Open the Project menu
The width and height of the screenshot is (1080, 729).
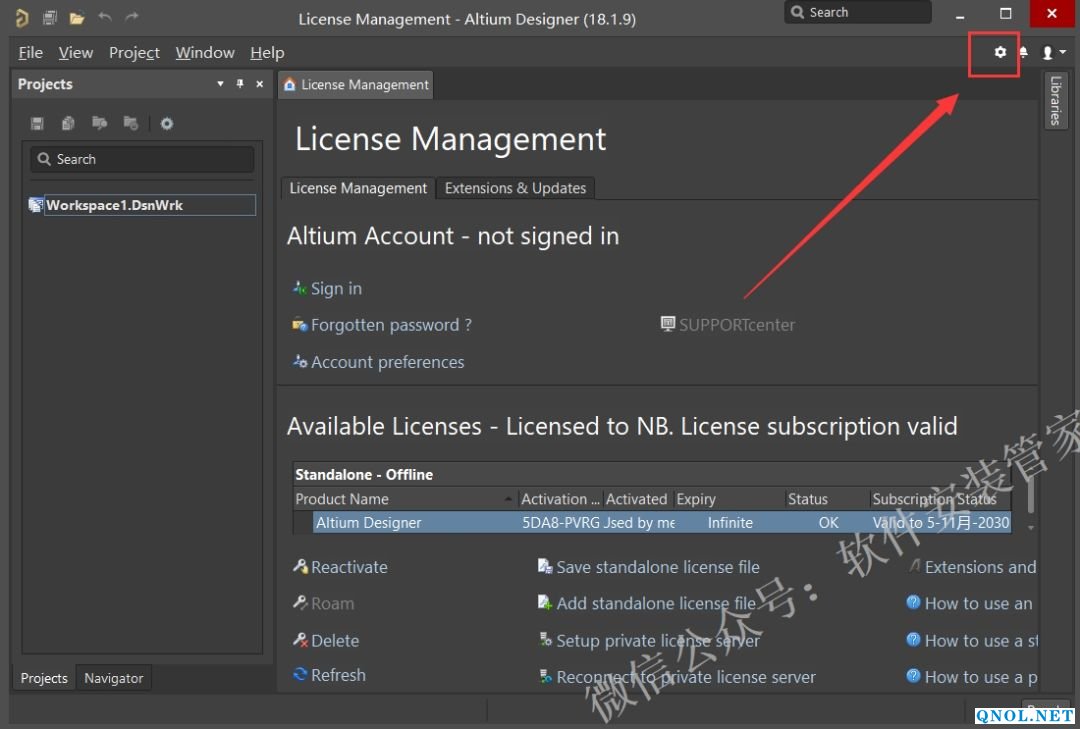pyautogui.click(x=134, y=53)
